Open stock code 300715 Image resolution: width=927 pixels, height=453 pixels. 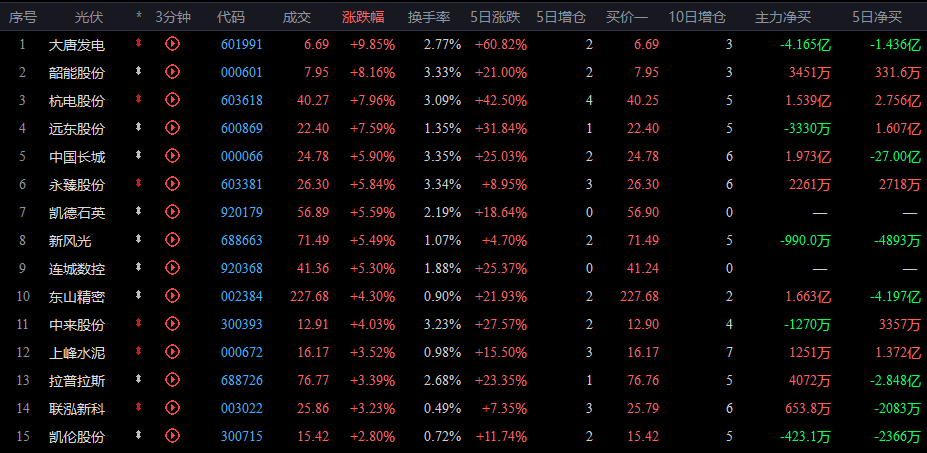click(242, 437)
